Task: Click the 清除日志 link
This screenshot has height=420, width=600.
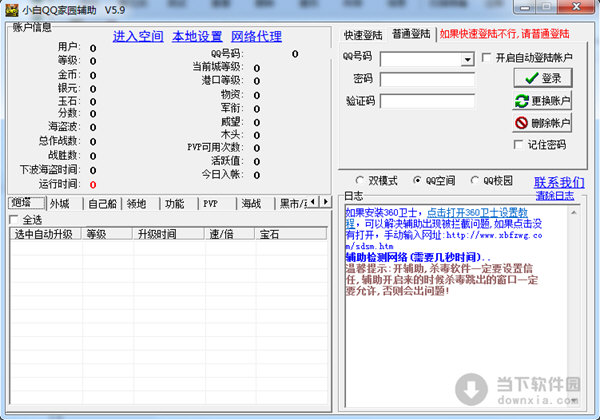Action: click(x=555, y=195)
